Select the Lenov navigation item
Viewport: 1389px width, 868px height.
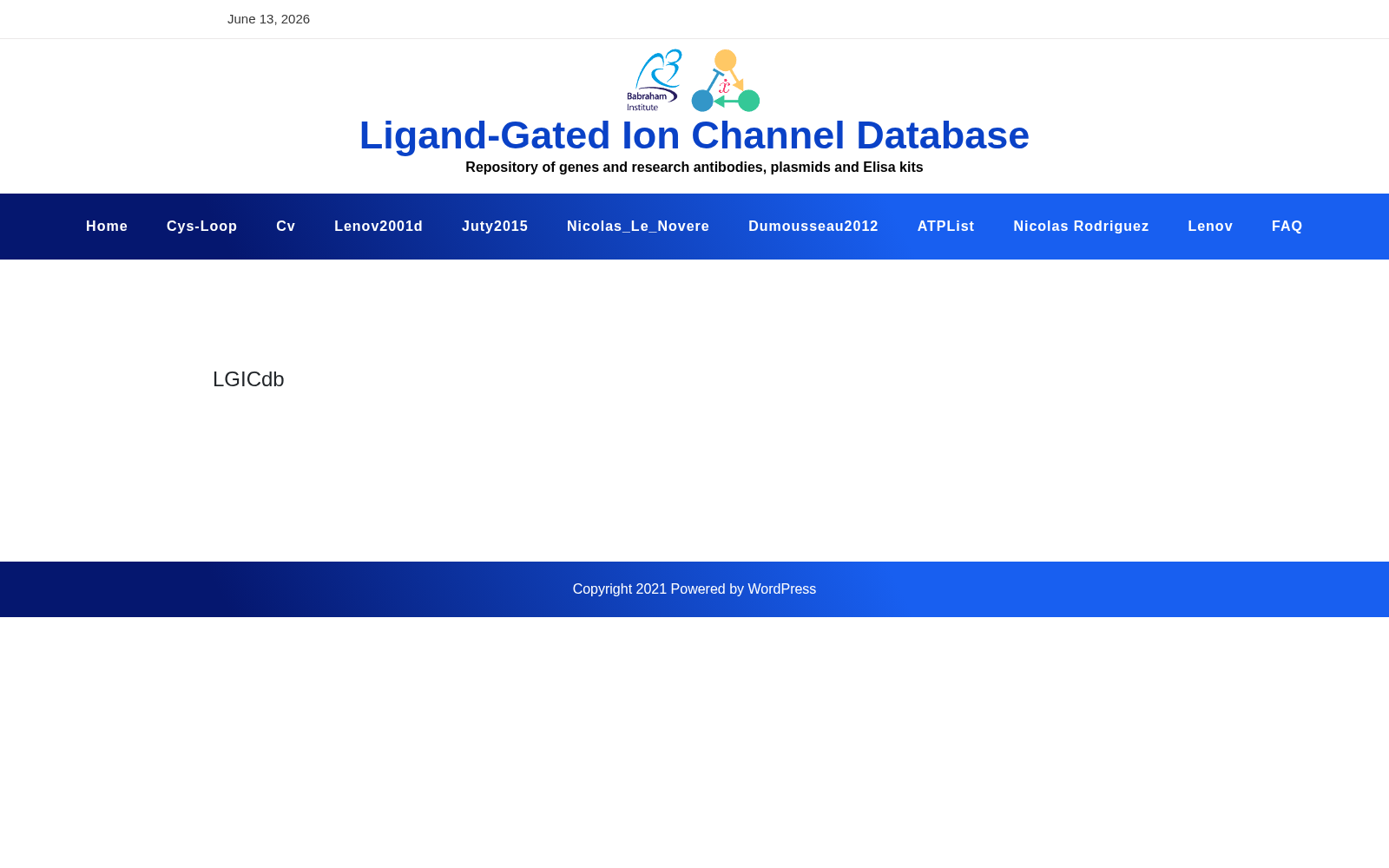coord(1210,227)
